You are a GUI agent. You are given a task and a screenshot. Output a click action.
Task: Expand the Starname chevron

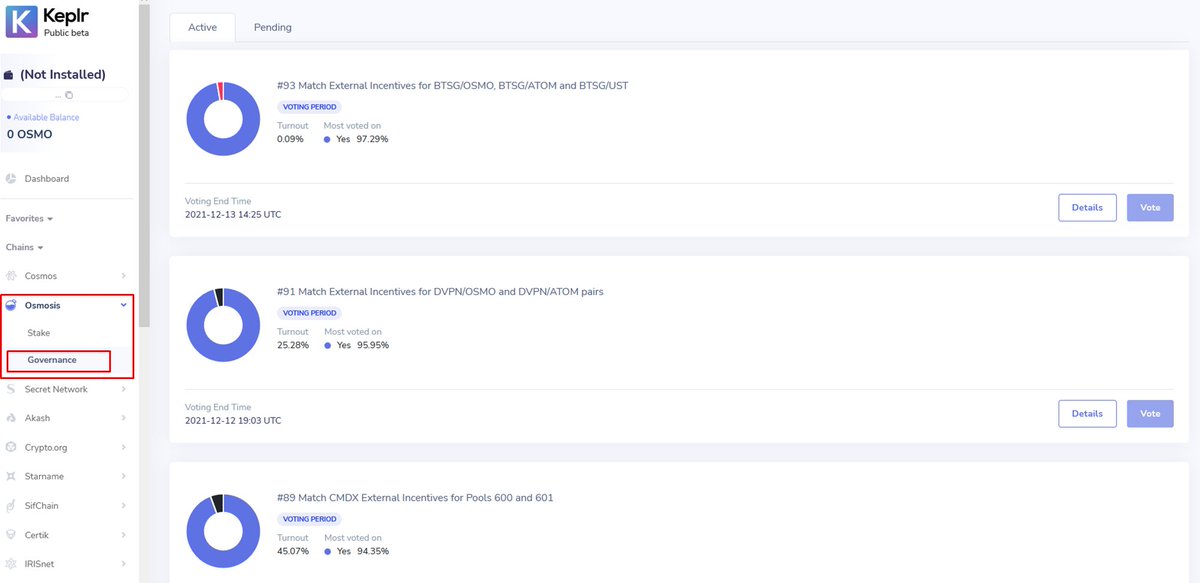click(123, 476)
